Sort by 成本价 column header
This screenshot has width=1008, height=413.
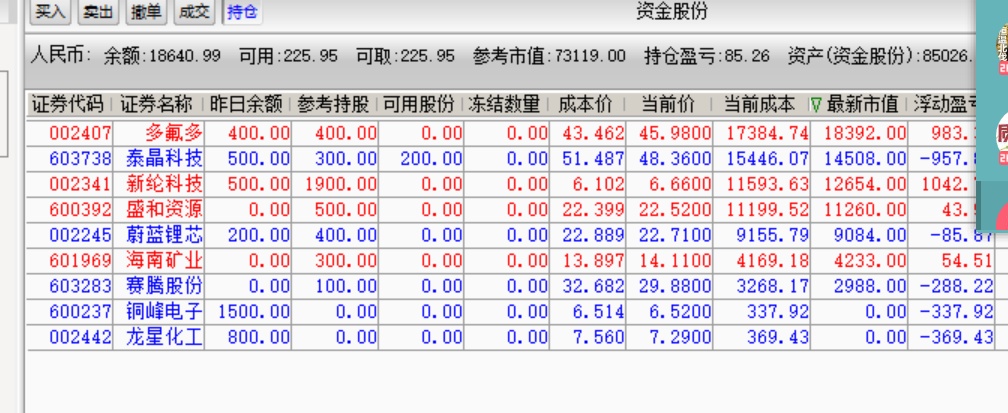point(585,104)
